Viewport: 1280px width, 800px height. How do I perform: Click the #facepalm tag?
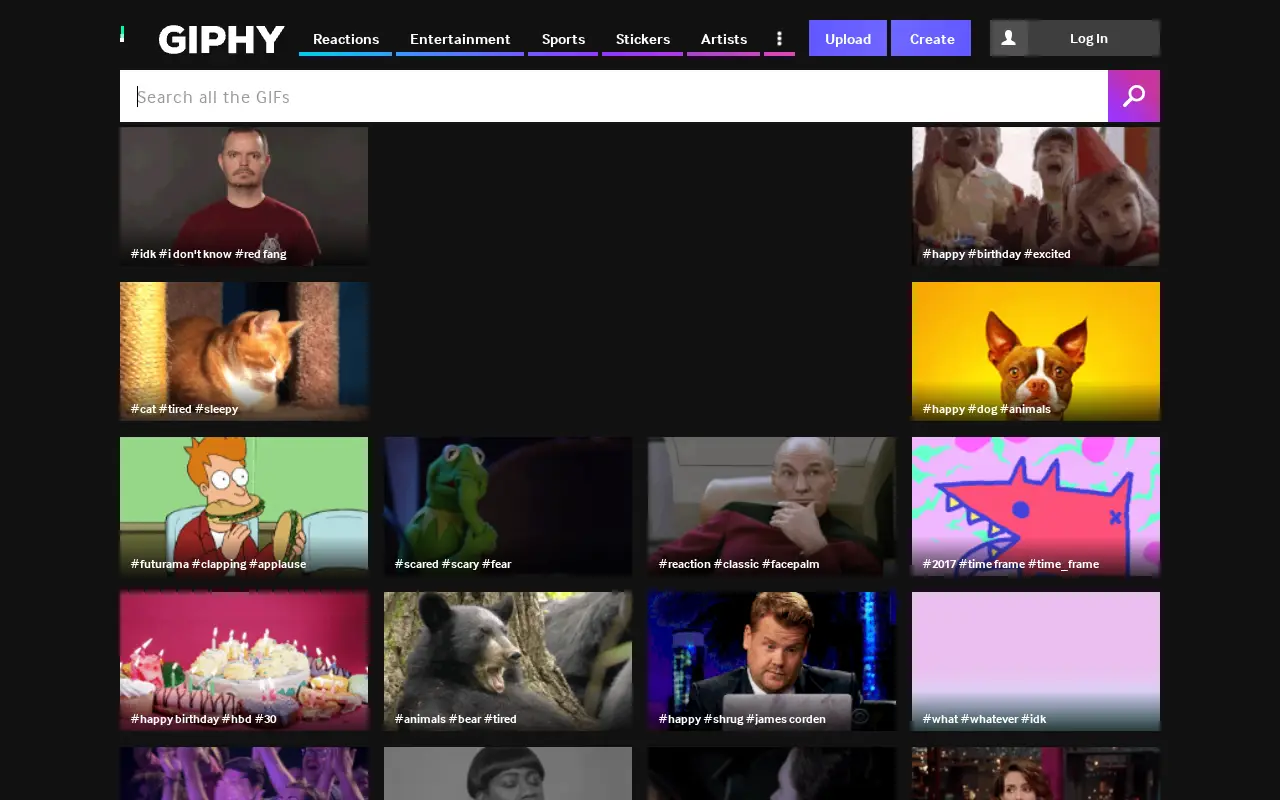coord(790,564)
